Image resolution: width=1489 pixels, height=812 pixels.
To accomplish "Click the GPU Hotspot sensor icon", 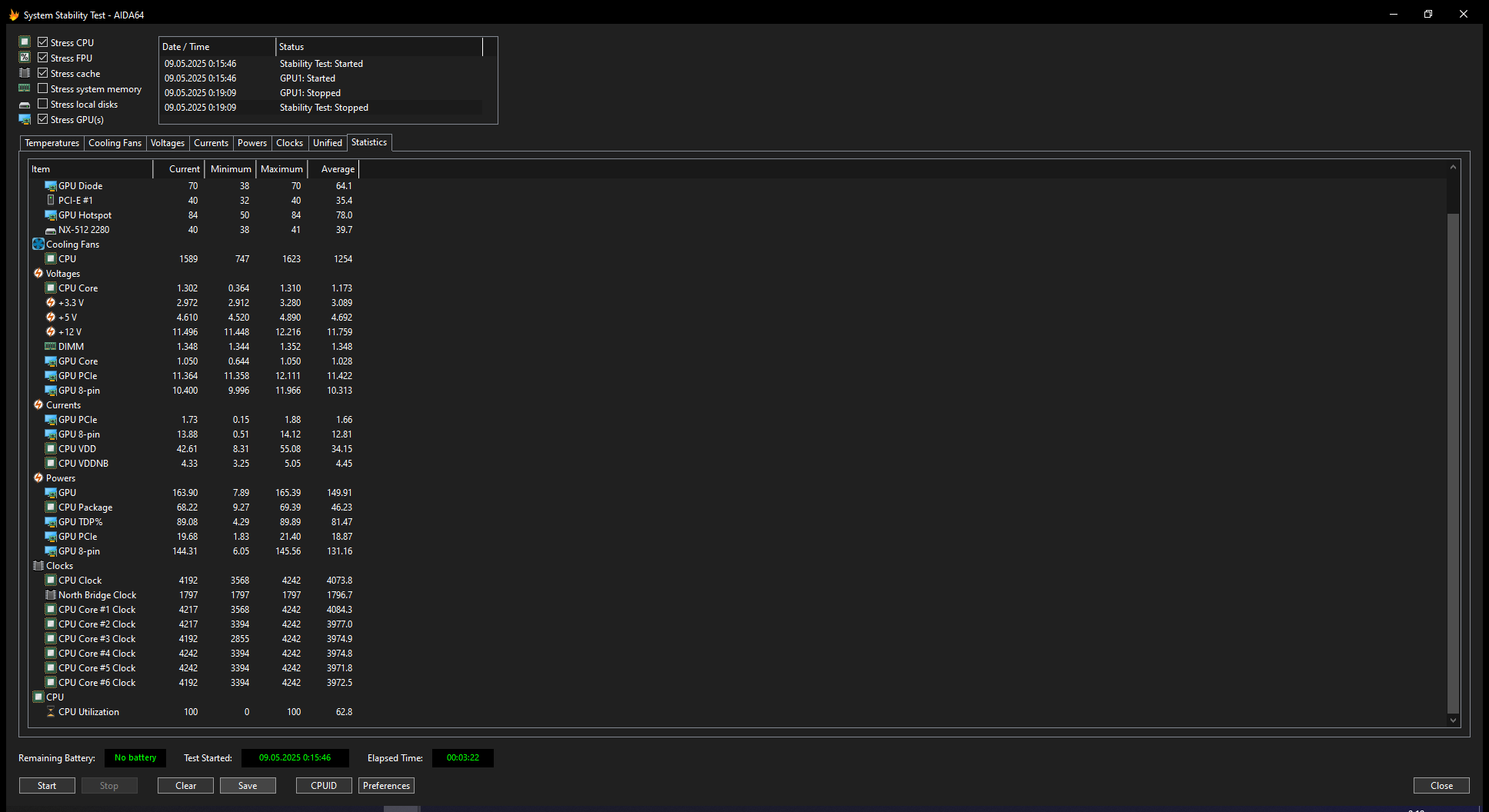I will [51, 215].
